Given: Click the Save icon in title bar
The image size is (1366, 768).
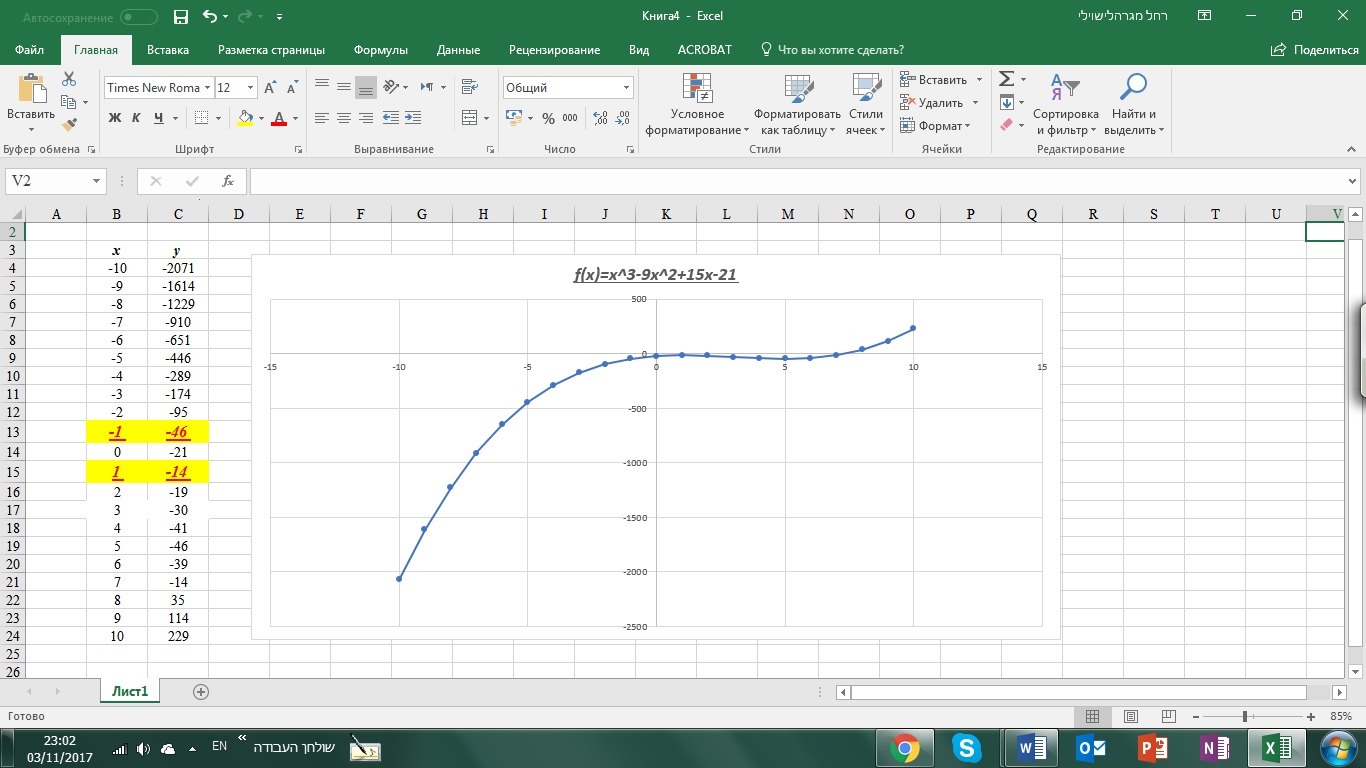Looking at the screenshot, I should 180,17.
